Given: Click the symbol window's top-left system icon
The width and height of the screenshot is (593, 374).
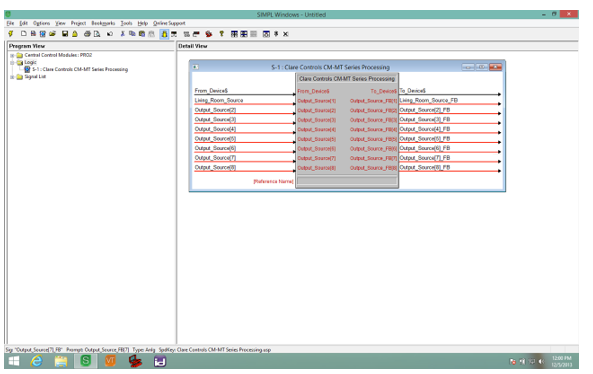Looking at the screenshot, I should tap(196, 67).
